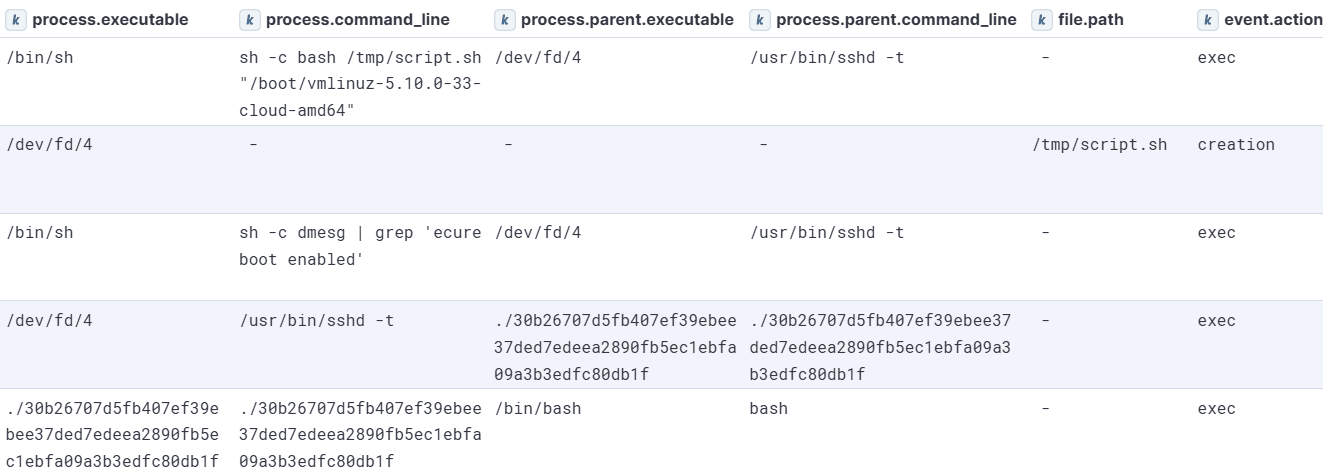Click the dmesg grep command line cell
Image resolution: width=1323 pixels, height=473 pixels.
359,246
